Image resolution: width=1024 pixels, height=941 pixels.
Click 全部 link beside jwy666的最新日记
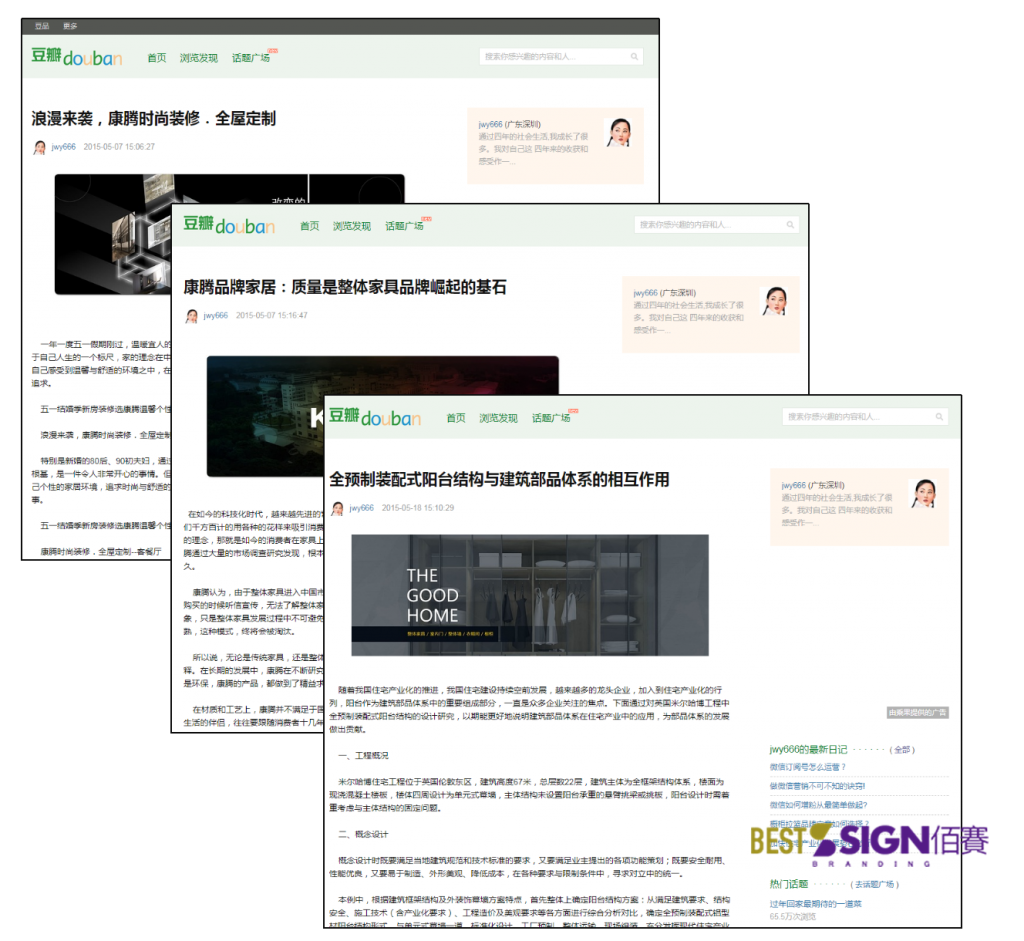point(902,750)
